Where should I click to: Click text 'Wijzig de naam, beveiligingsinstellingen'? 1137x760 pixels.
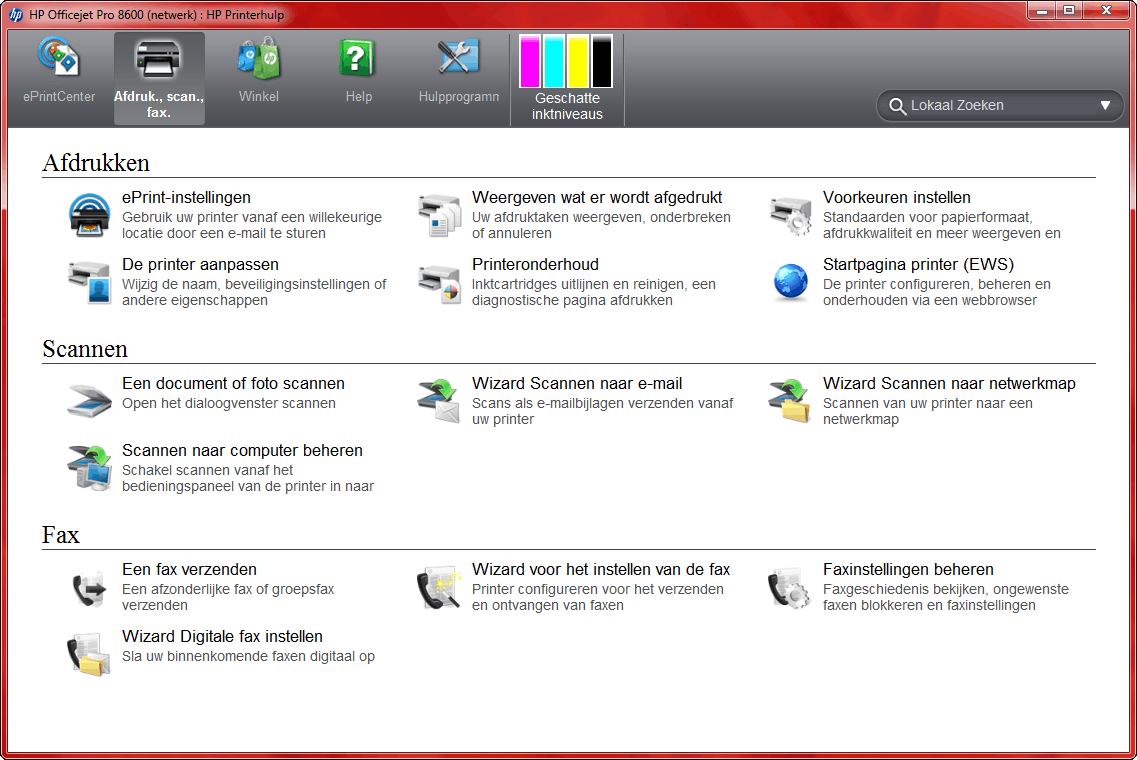tap(246, 284)
